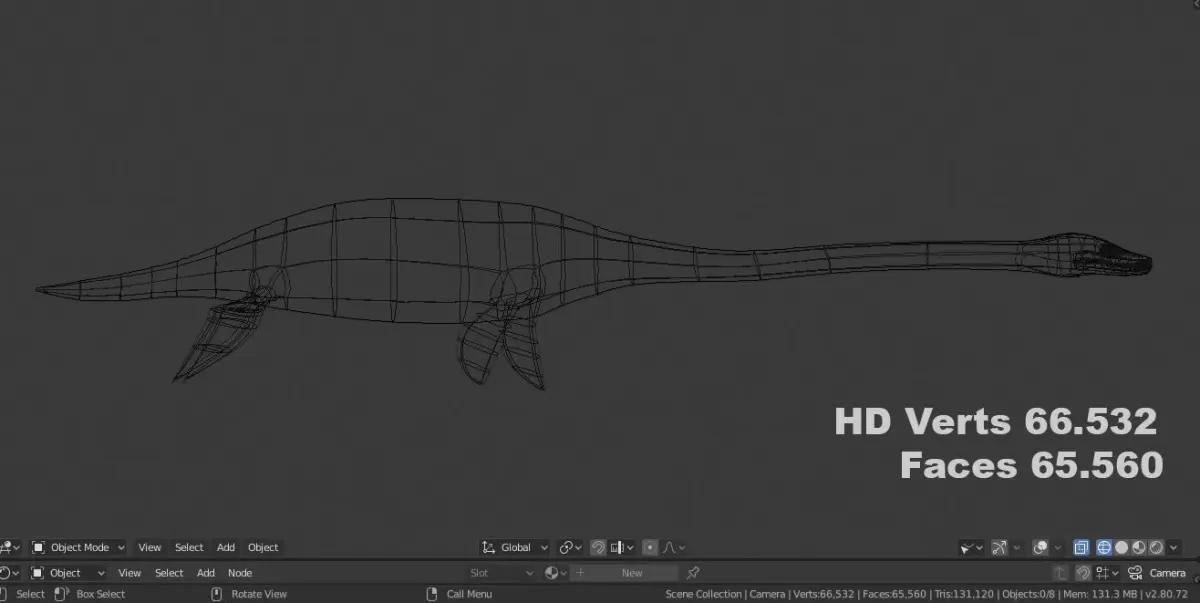Switch to Rendered viewport shading

tap(1156, 547)
